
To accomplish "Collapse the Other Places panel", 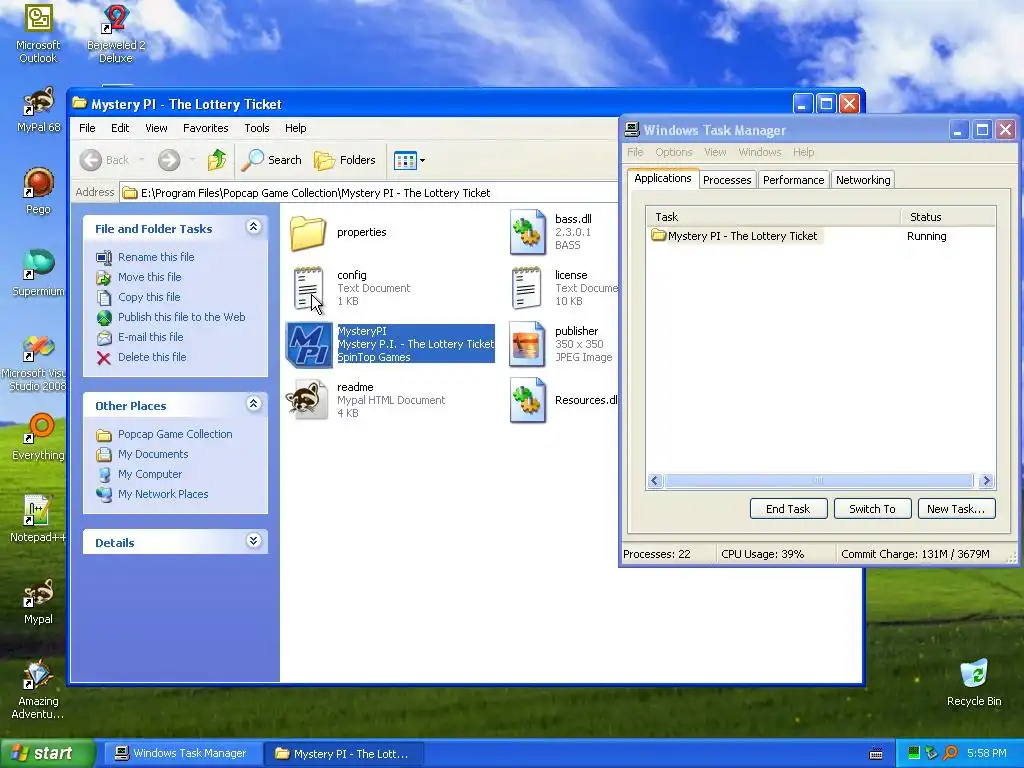I will [x=253, y=404].
